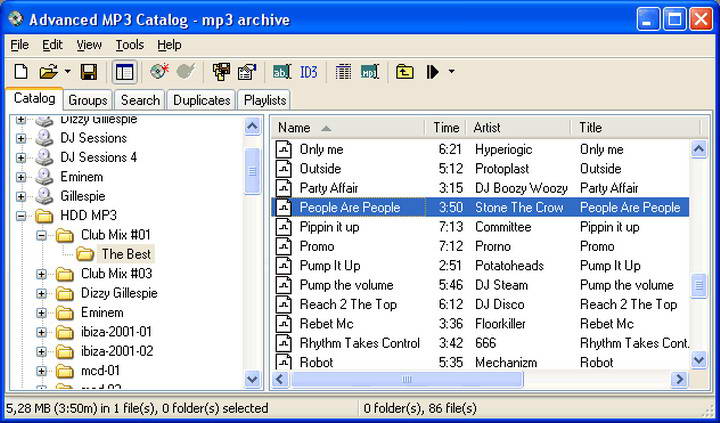Click artist cell 'Potatoheads'

click(x=509, y=266)
